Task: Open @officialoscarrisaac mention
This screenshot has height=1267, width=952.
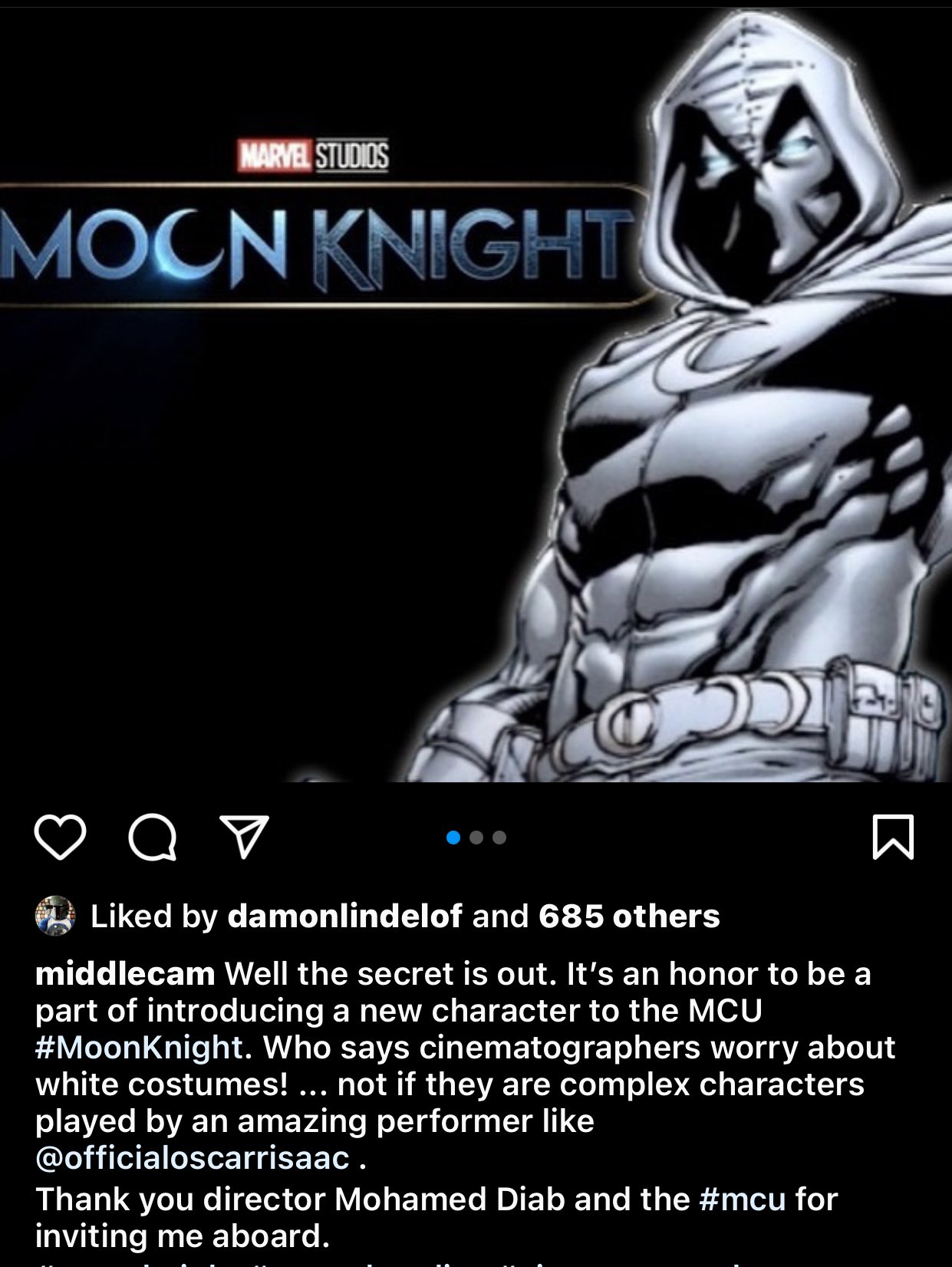Action: click(x=193, y=1158)
